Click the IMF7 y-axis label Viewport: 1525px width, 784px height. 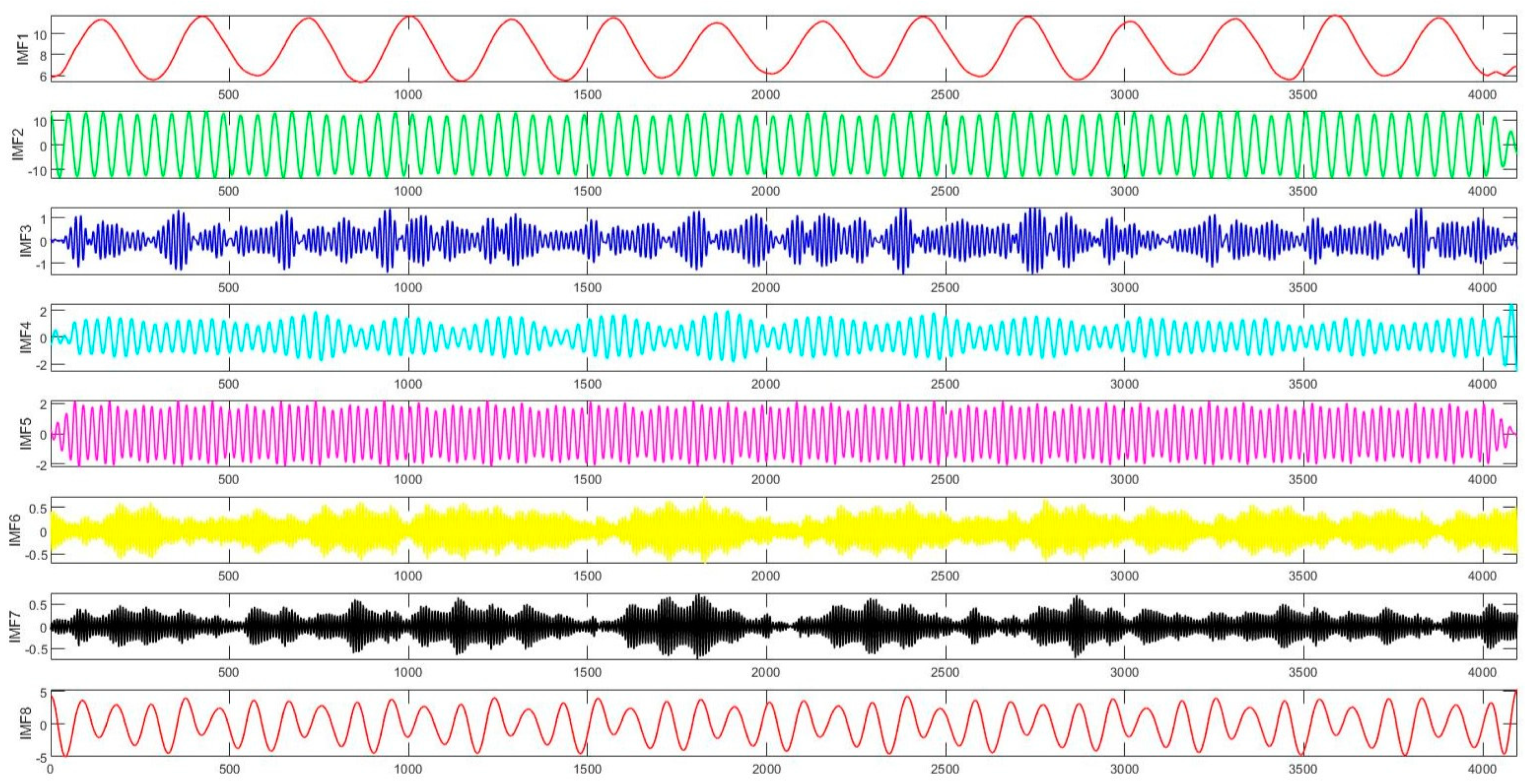tap(15, 627)
